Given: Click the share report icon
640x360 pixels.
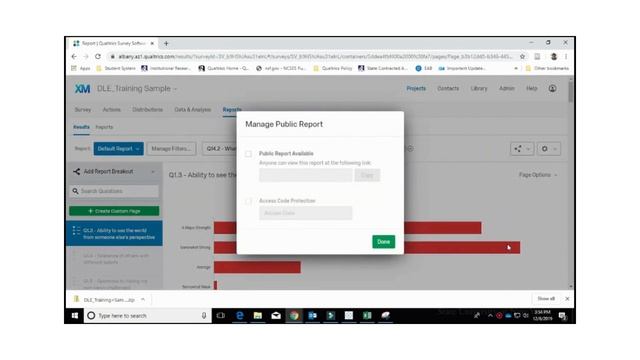Looking at the screenshot, I should (x=518, y=149).
